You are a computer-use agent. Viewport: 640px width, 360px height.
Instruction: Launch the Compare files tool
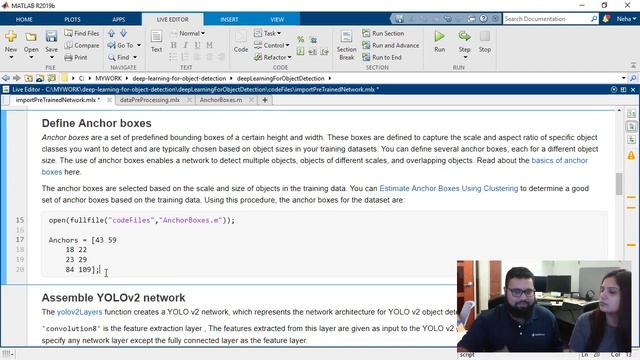[x=82, y=45]
